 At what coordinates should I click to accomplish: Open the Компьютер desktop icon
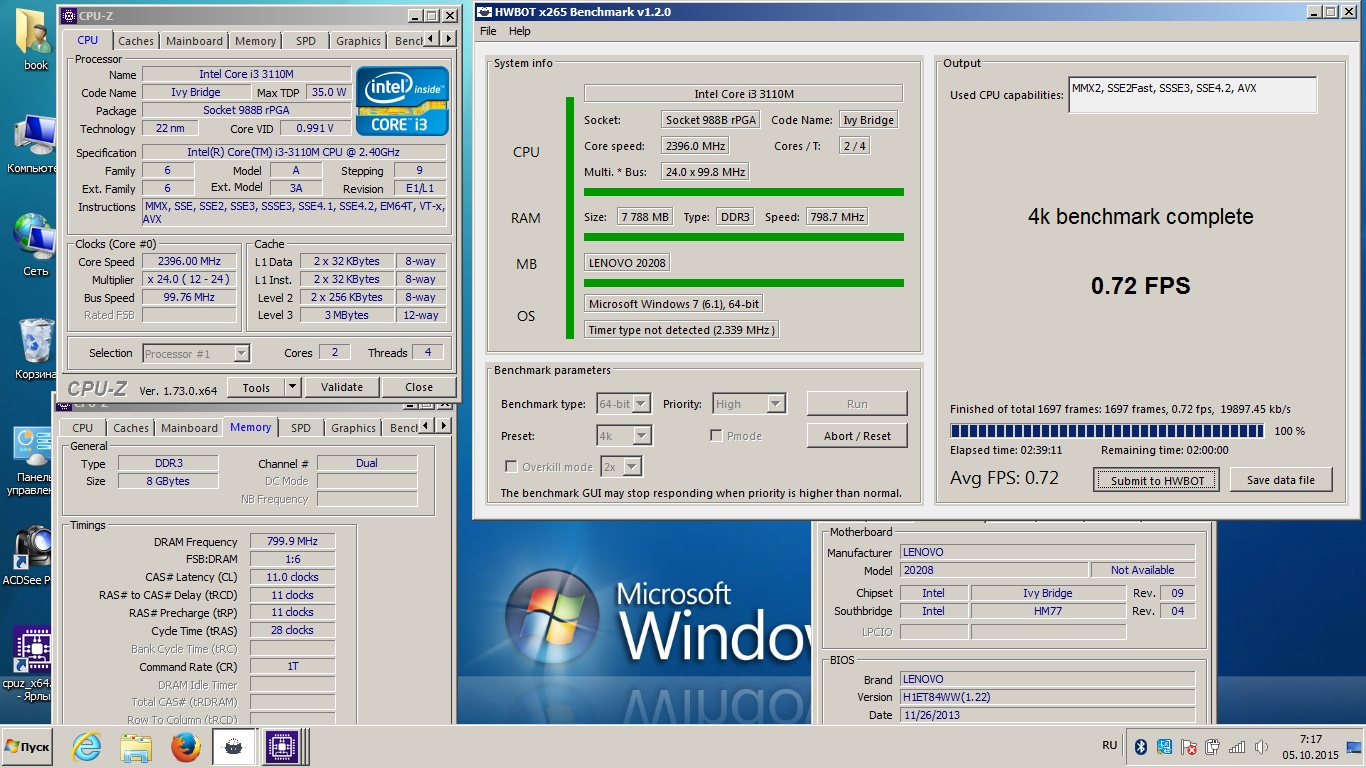click(x=32, y=143)
